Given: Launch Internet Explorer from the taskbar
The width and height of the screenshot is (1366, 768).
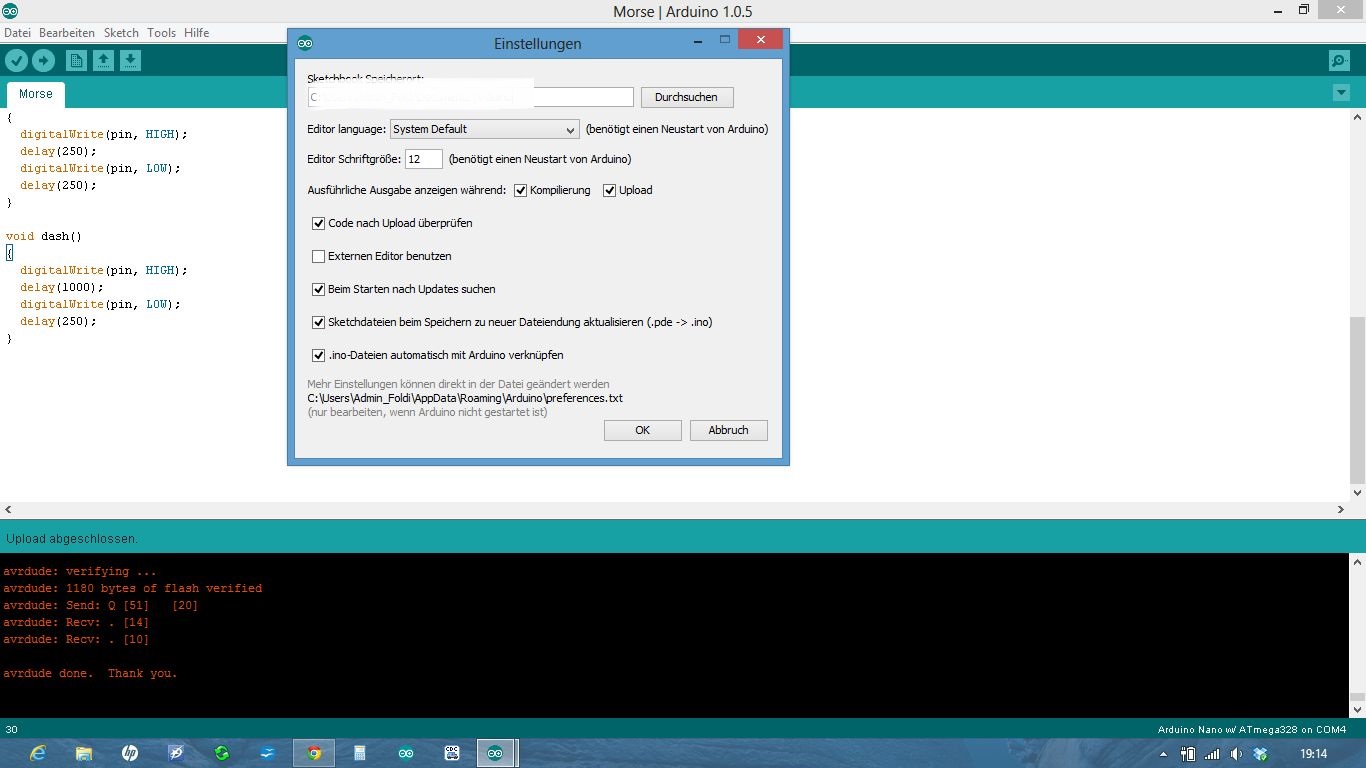Looking at the screenshot, I should tap(38, 753).
